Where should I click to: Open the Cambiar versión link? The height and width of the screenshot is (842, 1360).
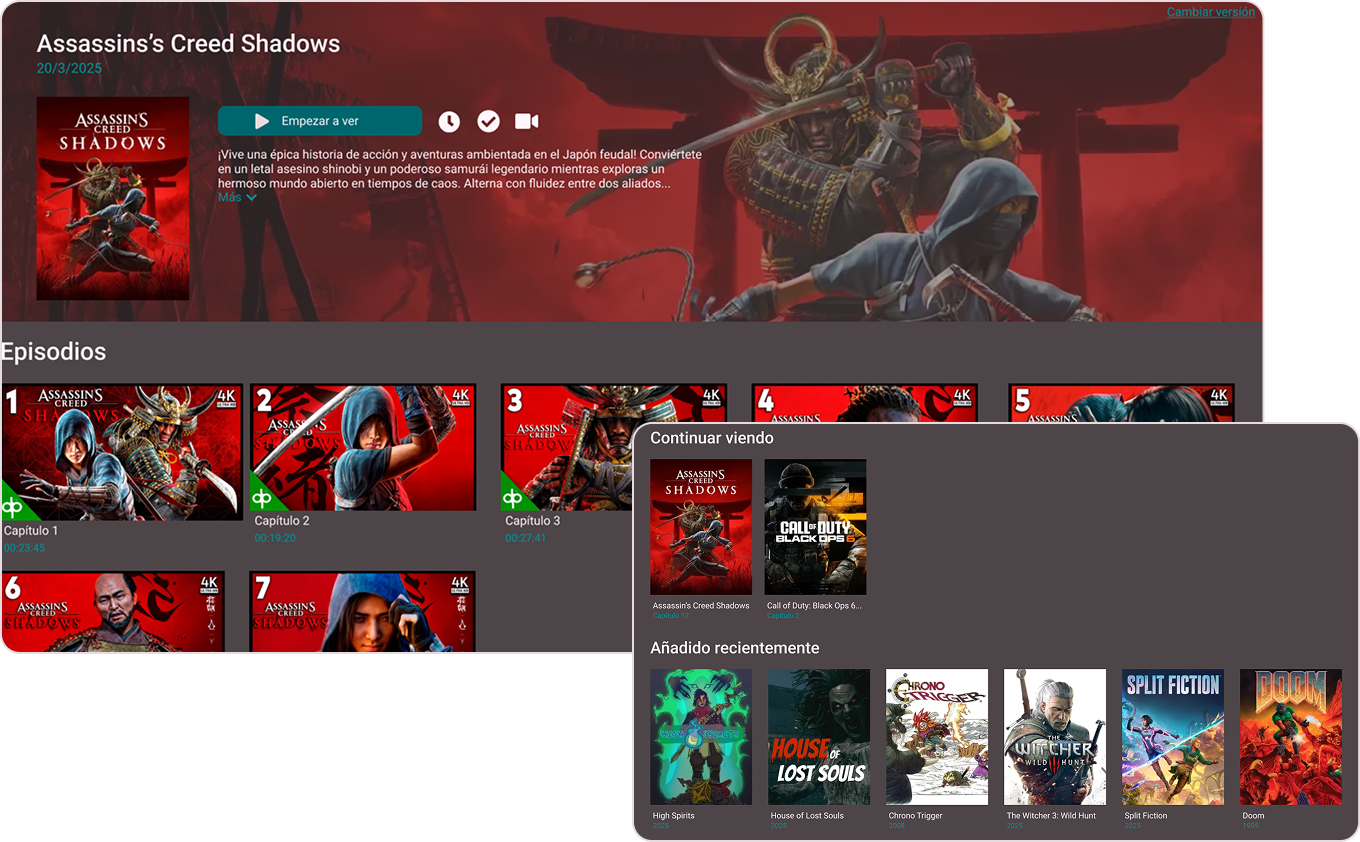click(1210, 12)
